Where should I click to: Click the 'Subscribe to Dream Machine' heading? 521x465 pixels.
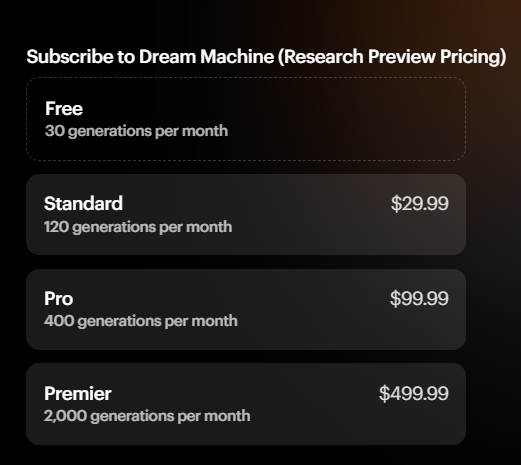click(x=150, y=56)
